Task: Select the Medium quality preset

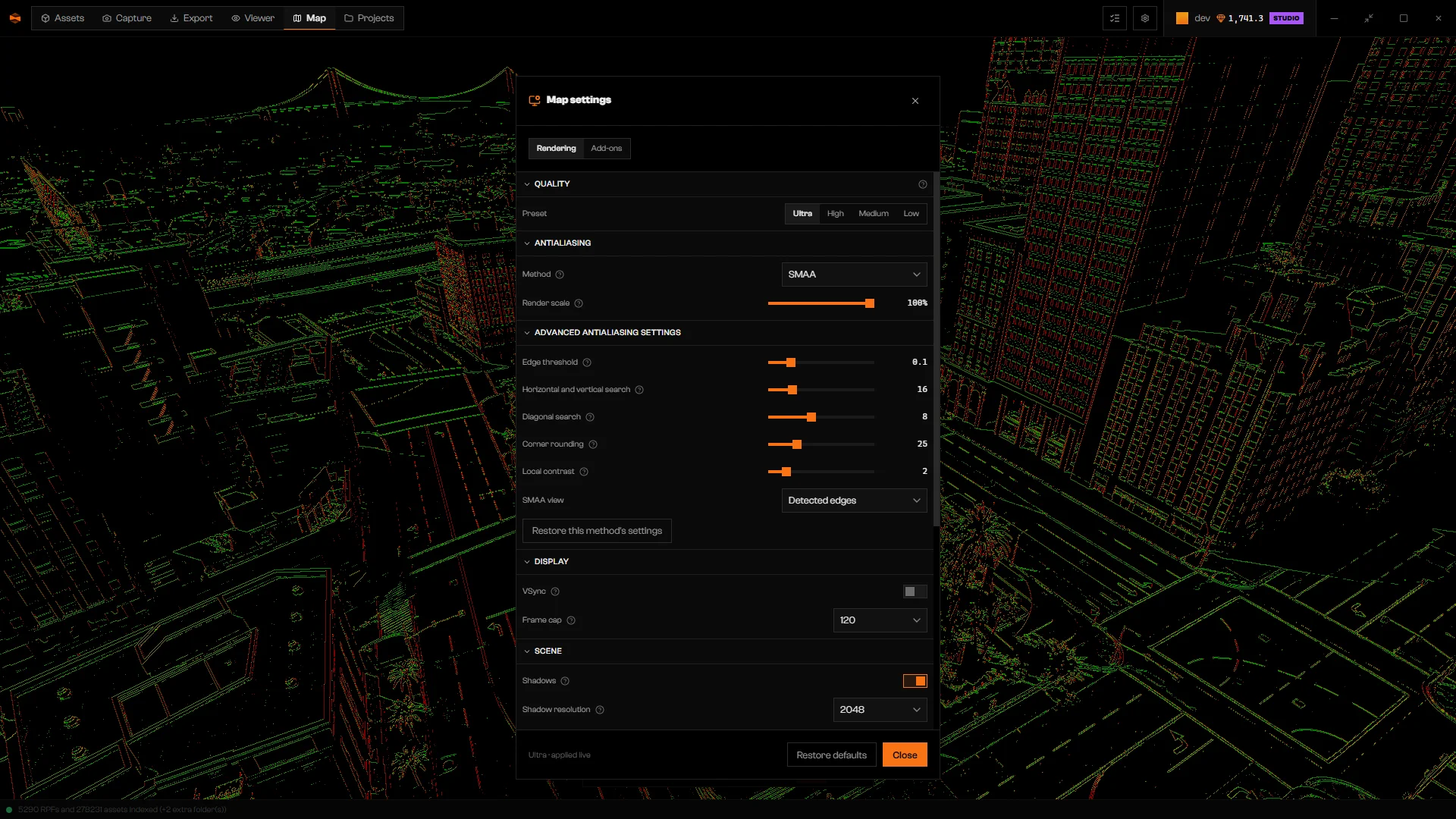Action: tap(874, 214)
